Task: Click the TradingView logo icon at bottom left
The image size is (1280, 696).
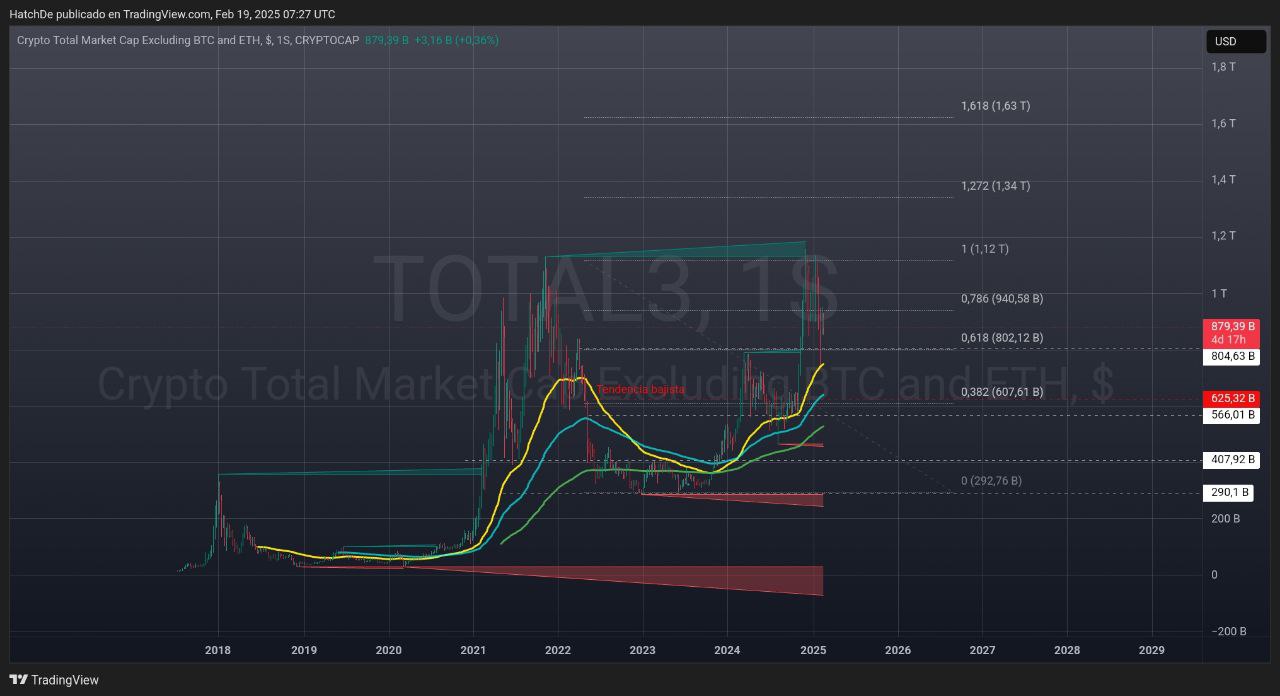Action: coord(18,680)
